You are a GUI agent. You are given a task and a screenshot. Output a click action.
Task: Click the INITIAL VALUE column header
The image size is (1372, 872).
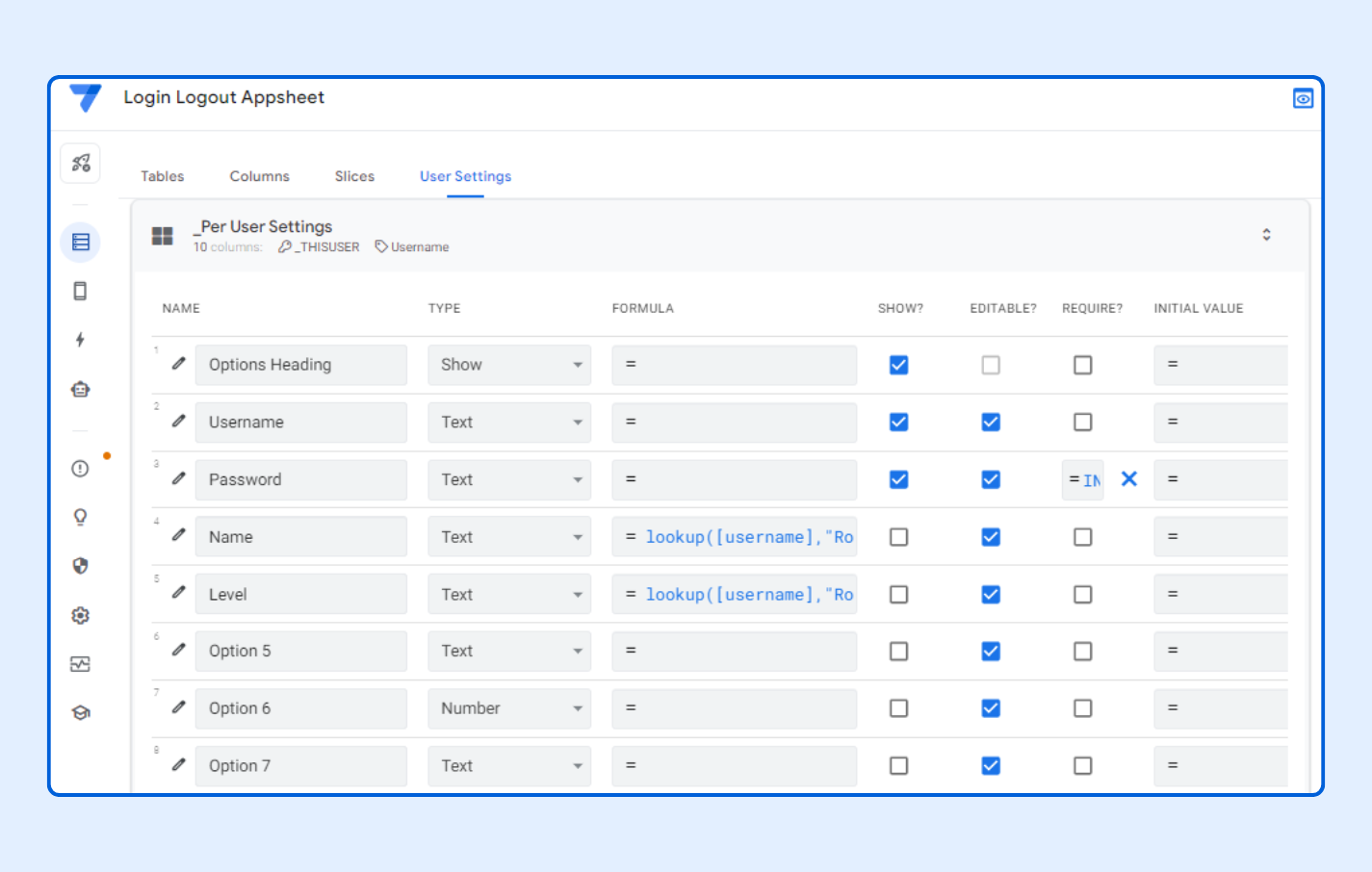pos(1199,308)
